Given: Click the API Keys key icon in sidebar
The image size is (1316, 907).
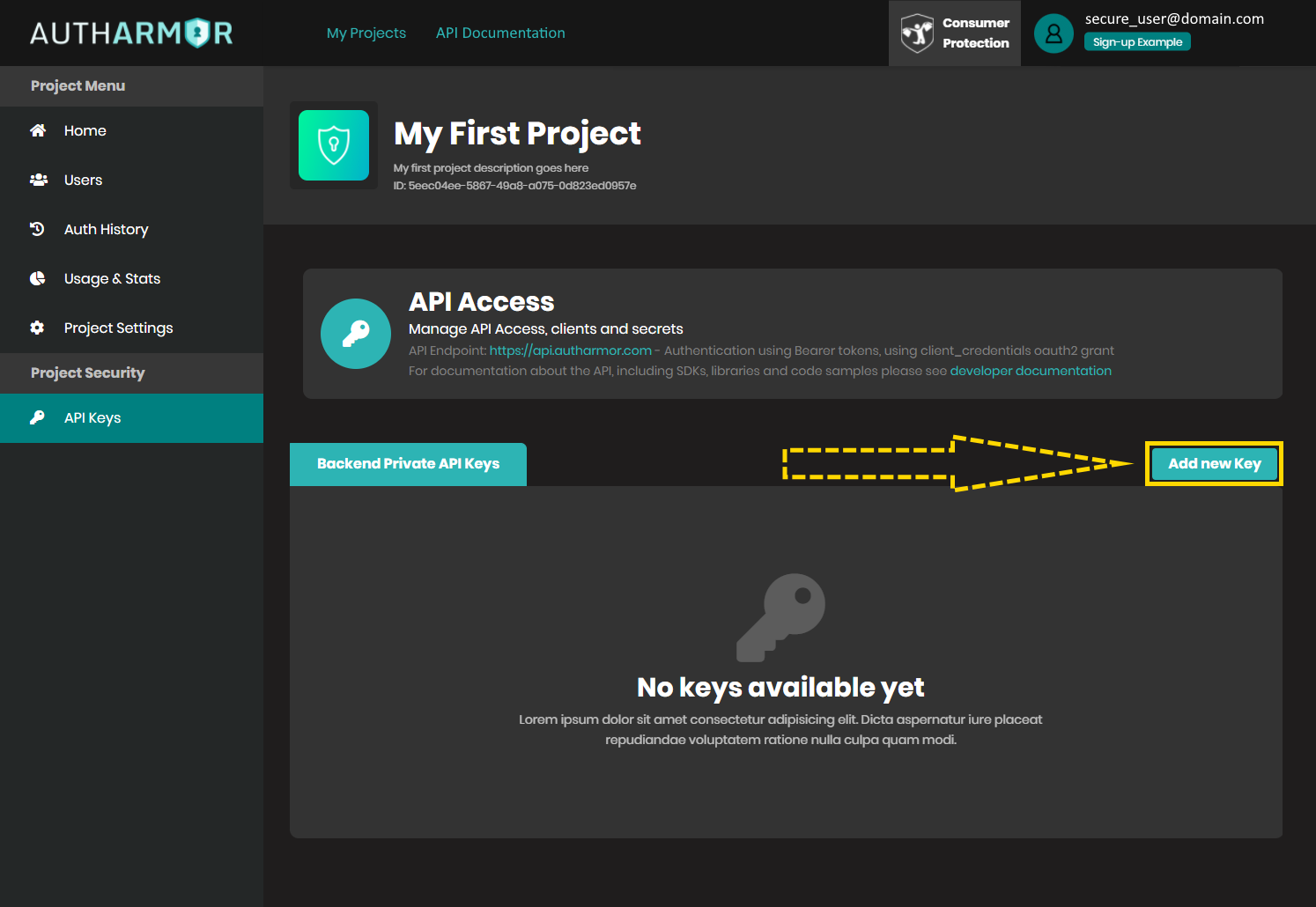Looking at the screenshot, I should pos(37,417).
